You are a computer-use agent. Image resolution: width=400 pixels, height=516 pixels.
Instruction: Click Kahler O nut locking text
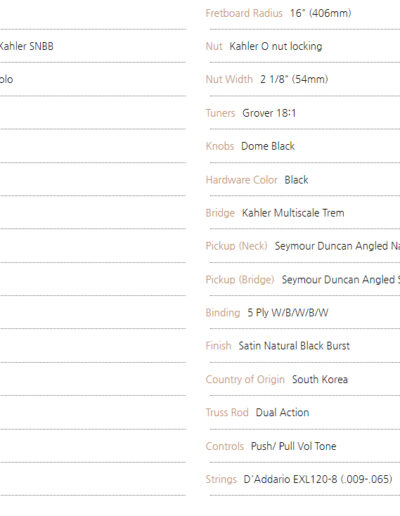tap(276, 46)
